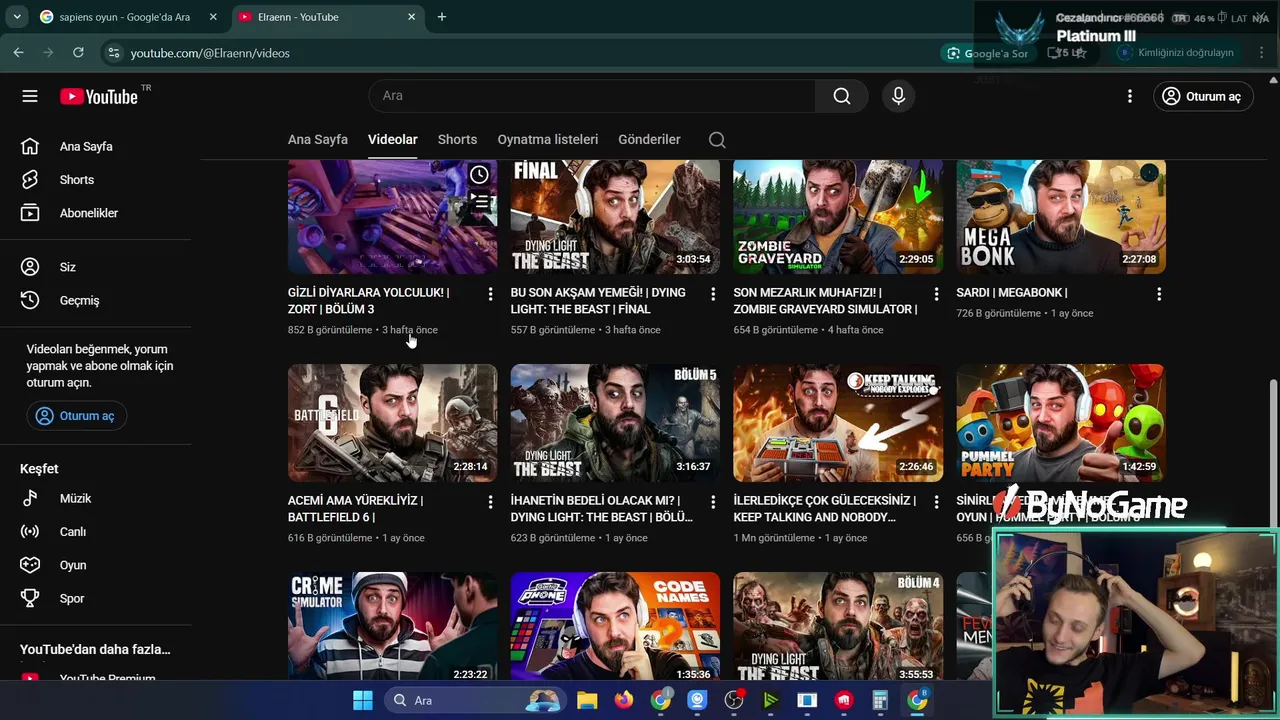Open Keep Talking and Nobody Explodes thumbnail
This screenshot has width=1280, height=720.
(838, 423)
